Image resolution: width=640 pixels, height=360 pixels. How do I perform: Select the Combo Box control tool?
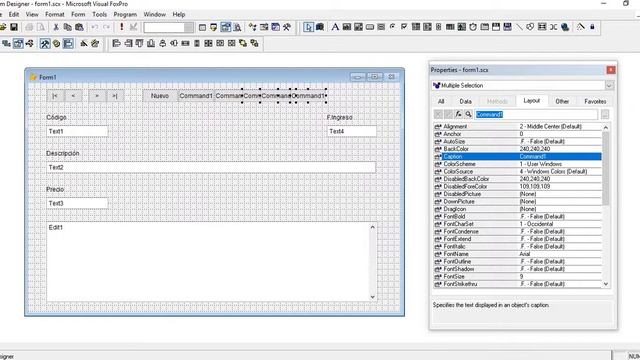click(416, 27)
